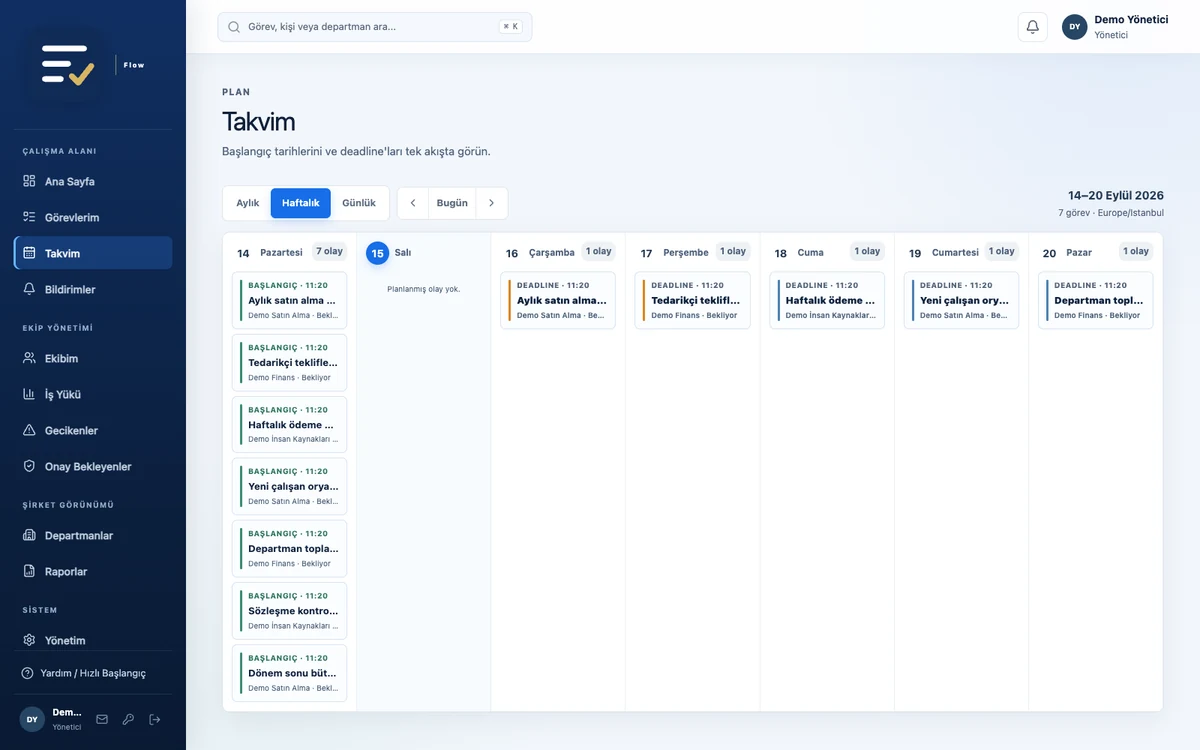This screenshot has height=750, width=1200.
Task: Go to the previous week with left chevron
Action: 413,203
